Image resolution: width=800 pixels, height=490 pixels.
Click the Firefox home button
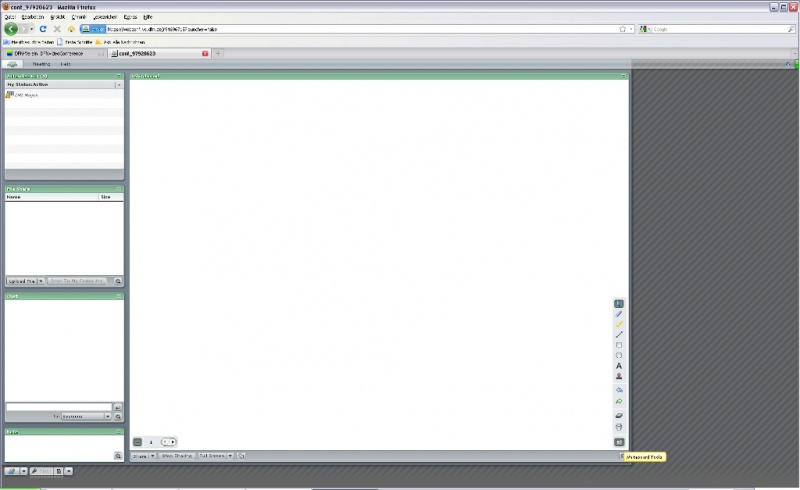pyautogui.click(x=71, y=29)
